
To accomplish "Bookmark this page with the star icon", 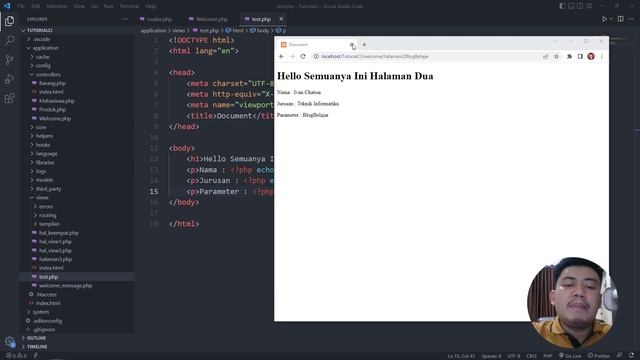I will click(556, 56).
